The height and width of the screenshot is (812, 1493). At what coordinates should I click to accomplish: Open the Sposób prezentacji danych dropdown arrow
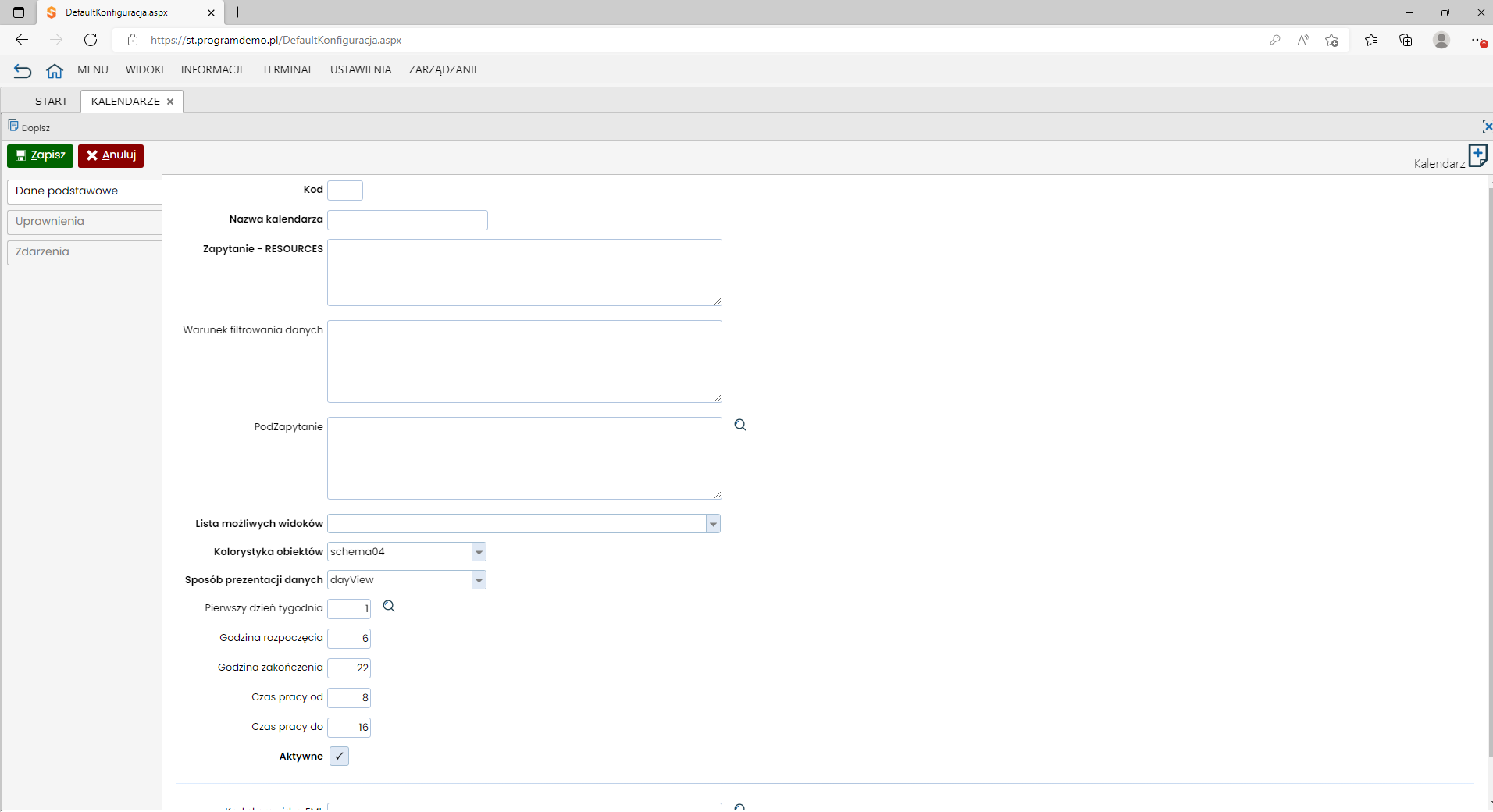479,580
